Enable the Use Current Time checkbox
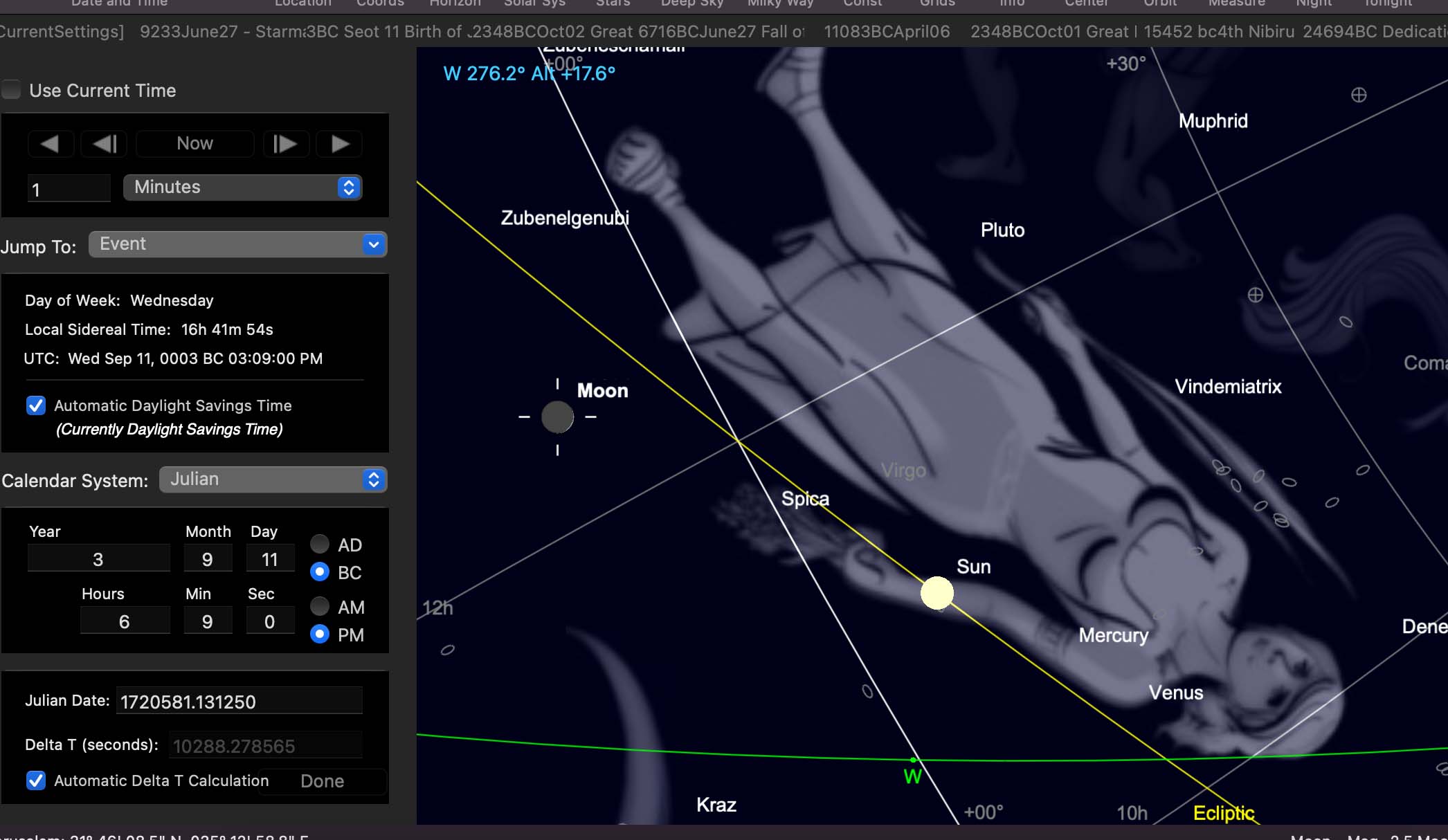The width and height of the screenshot is (1448, 840). click(11, 90)
